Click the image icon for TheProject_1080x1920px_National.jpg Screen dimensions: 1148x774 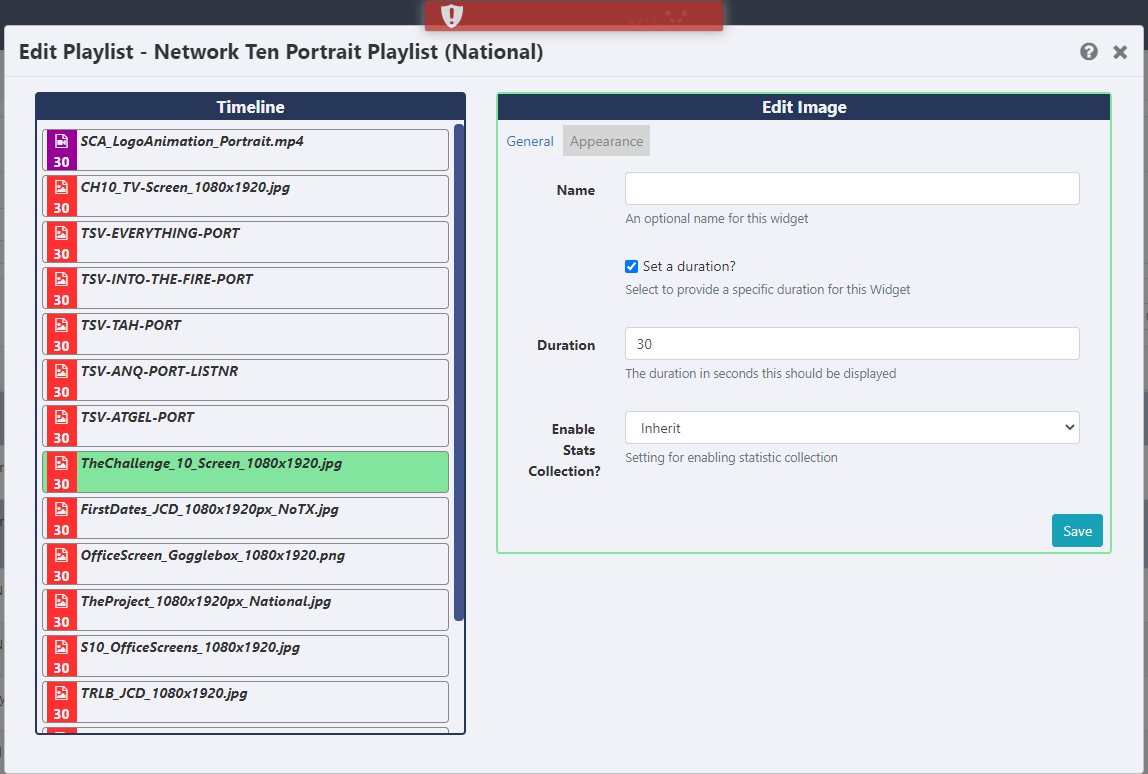coord(62,601)
